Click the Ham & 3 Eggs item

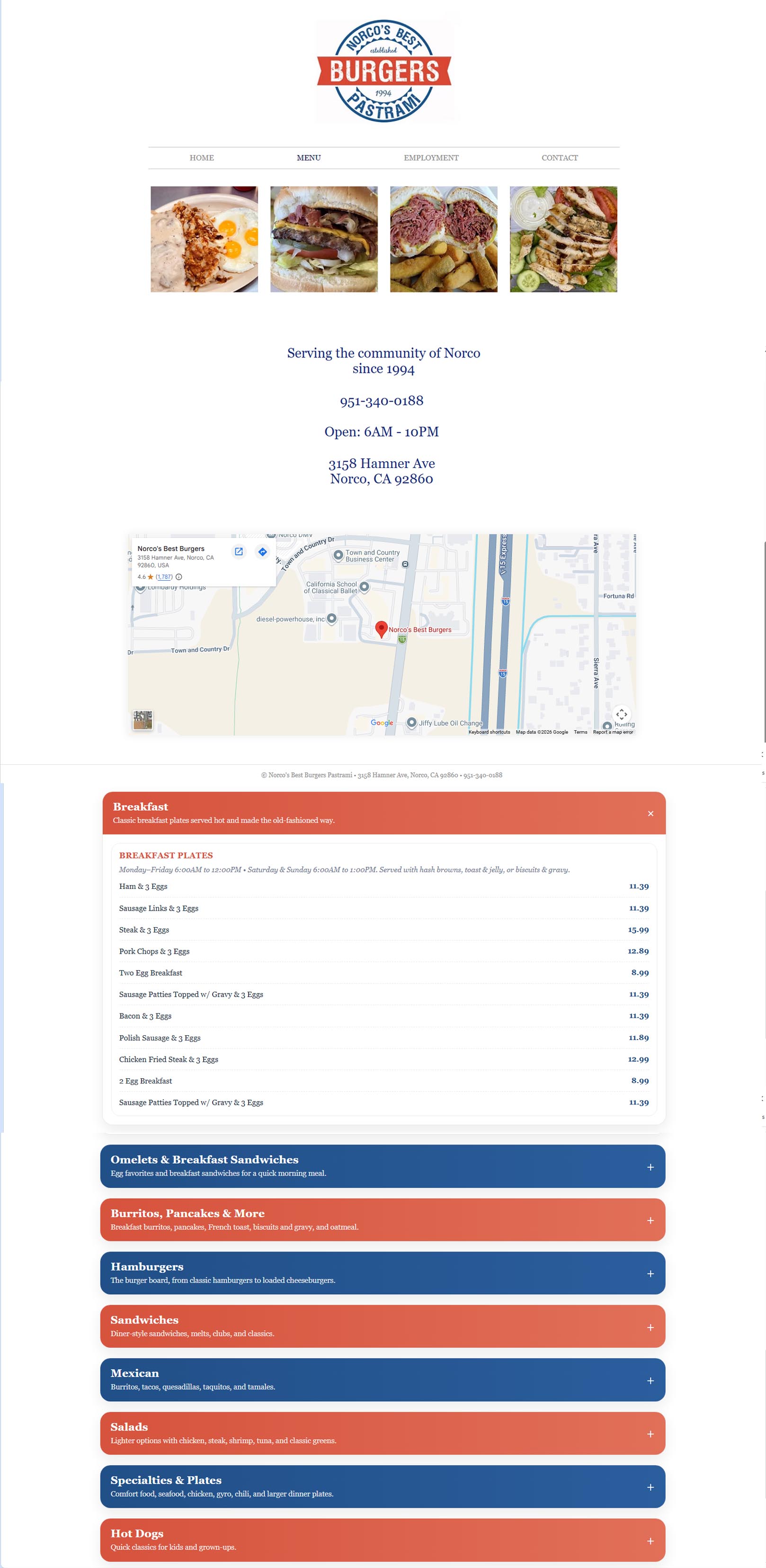pyautogui.click(x=384, y=886)
